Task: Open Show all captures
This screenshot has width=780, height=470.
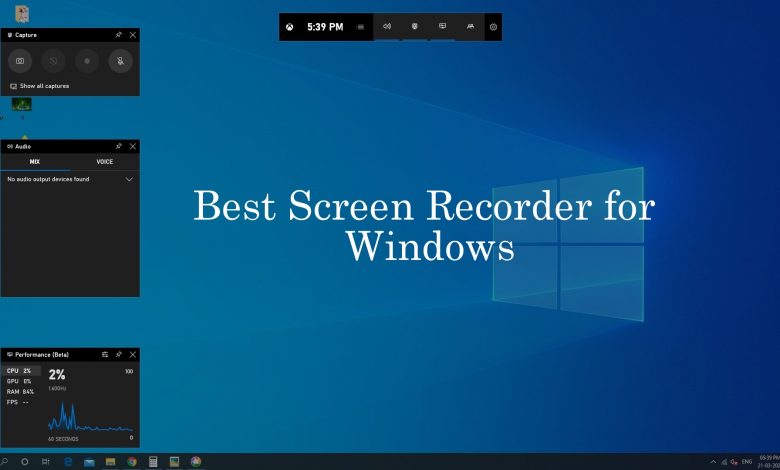Action: point(39,86)
